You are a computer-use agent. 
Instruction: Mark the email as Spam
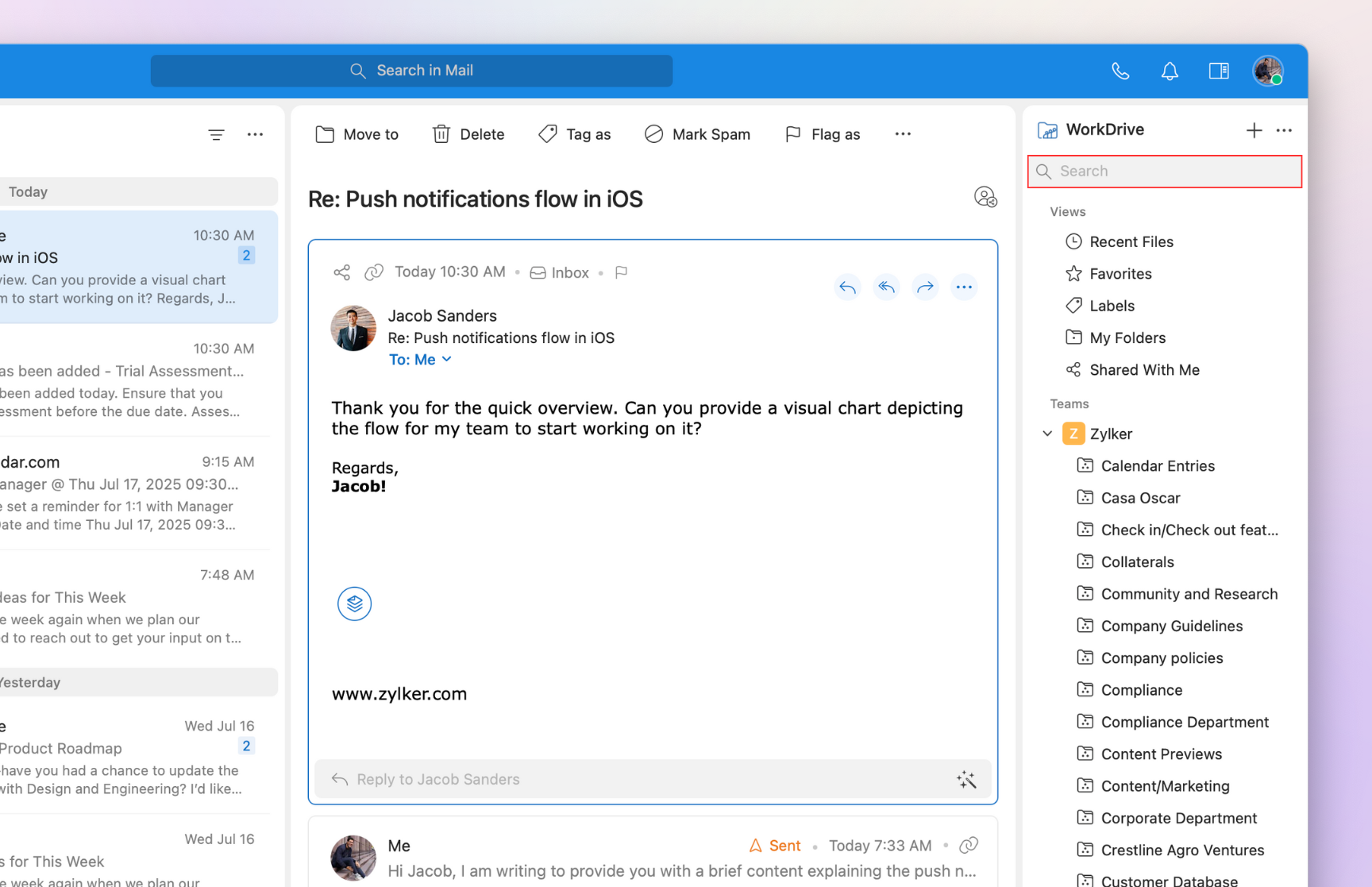point(697,134)
